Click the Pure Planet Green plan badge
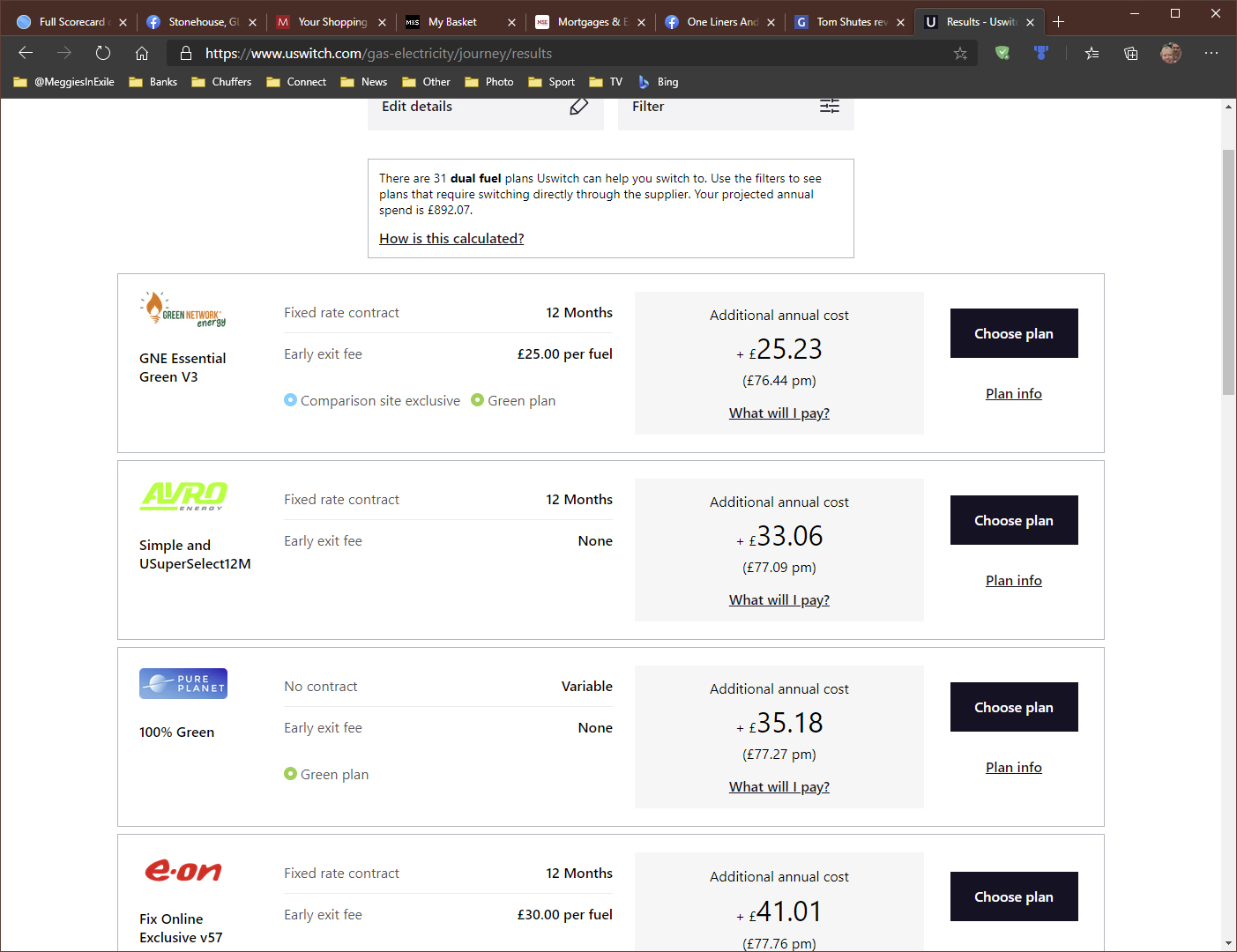 pyautogui.click(x=326, y=775)
